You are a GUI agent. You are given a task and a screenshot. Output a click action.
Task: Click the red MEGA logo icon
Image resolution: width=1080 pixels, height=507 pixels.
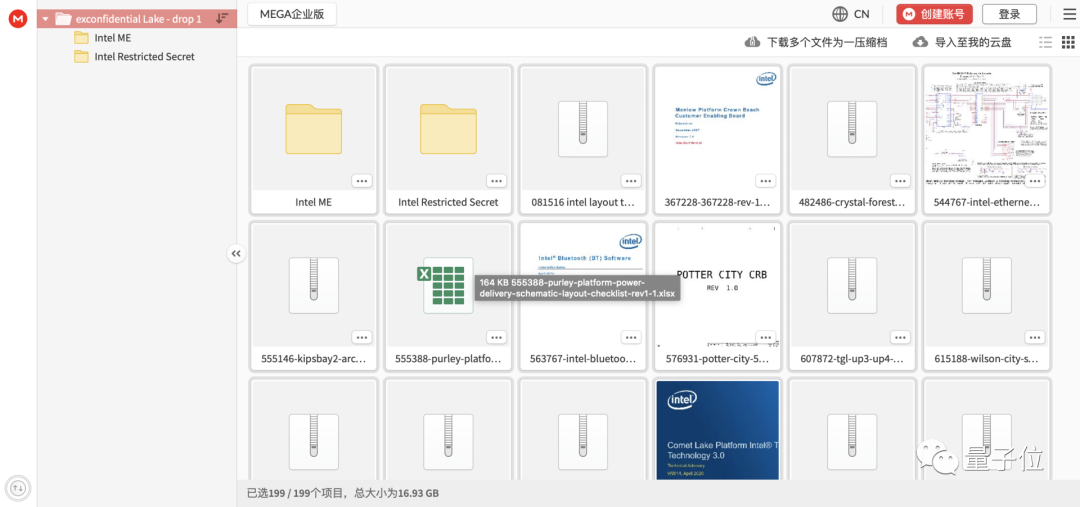pos(18,19)
